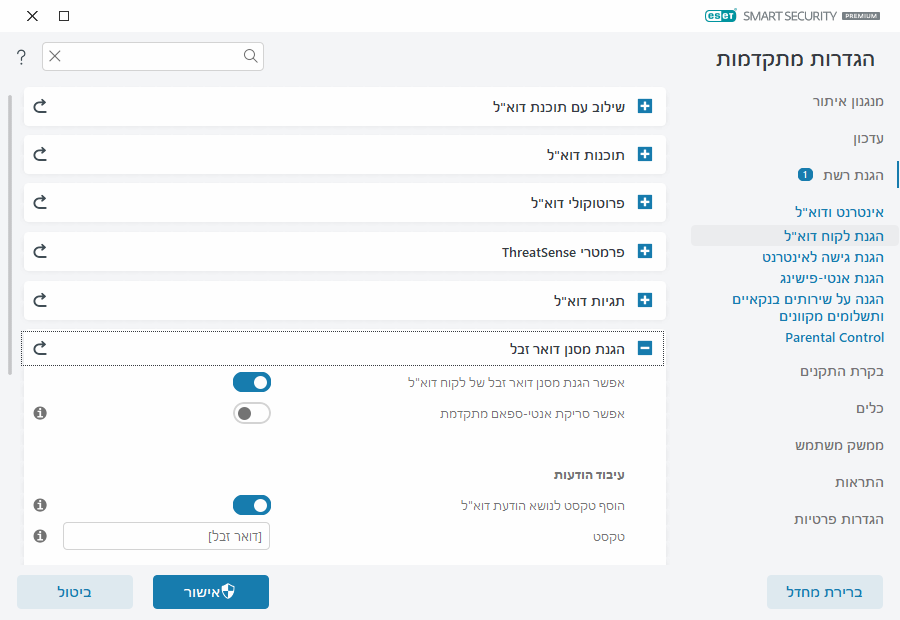Click the info icon beside the טקסט field
Image resolution: width=900 pixels, height=620 pixels.
point(41,536)
